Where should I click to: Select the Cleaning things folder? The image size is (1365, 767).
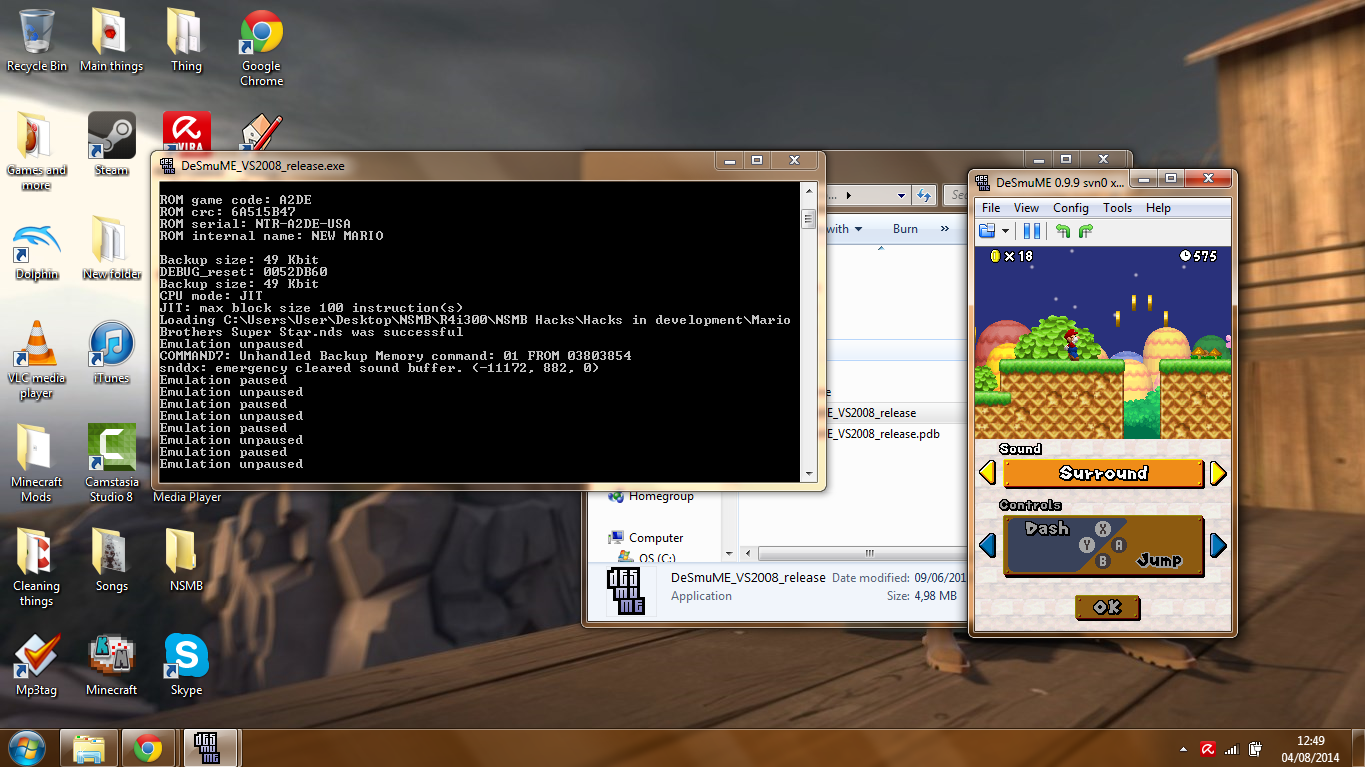pyautogui.click(x=36, y=567)
